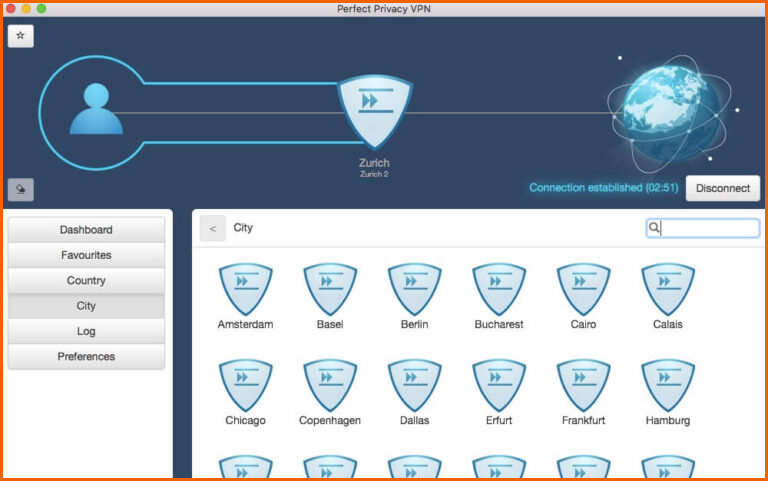
Task: Select the City tab
Action: click(x=86, y=306)
